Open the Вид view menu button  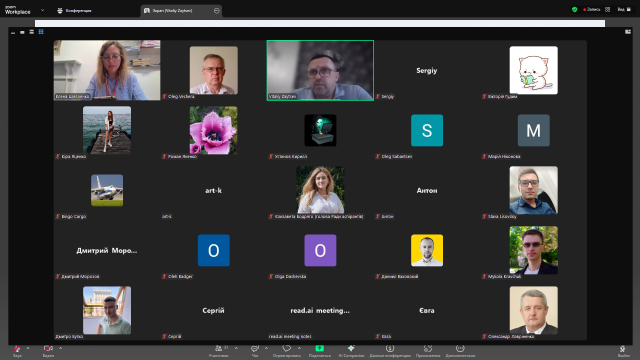click(x=624, y=9)
